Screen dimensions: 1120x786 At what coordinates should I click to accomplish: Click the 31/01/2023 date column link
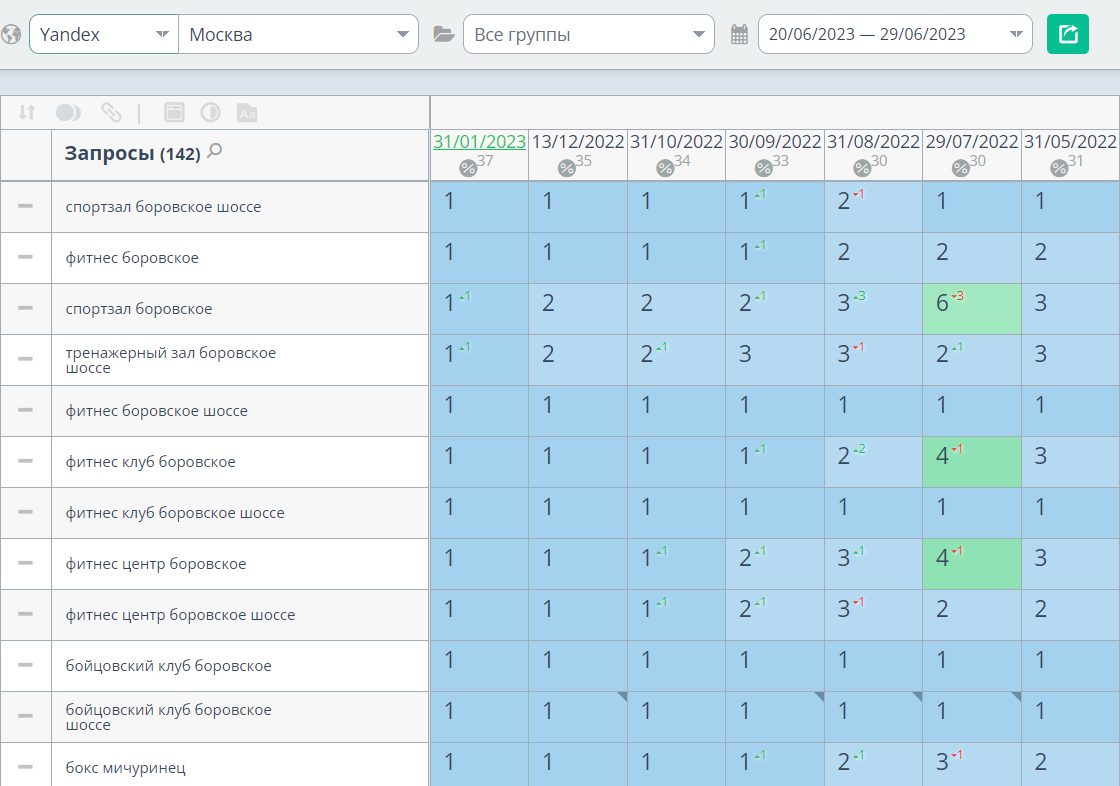(479, 142)
